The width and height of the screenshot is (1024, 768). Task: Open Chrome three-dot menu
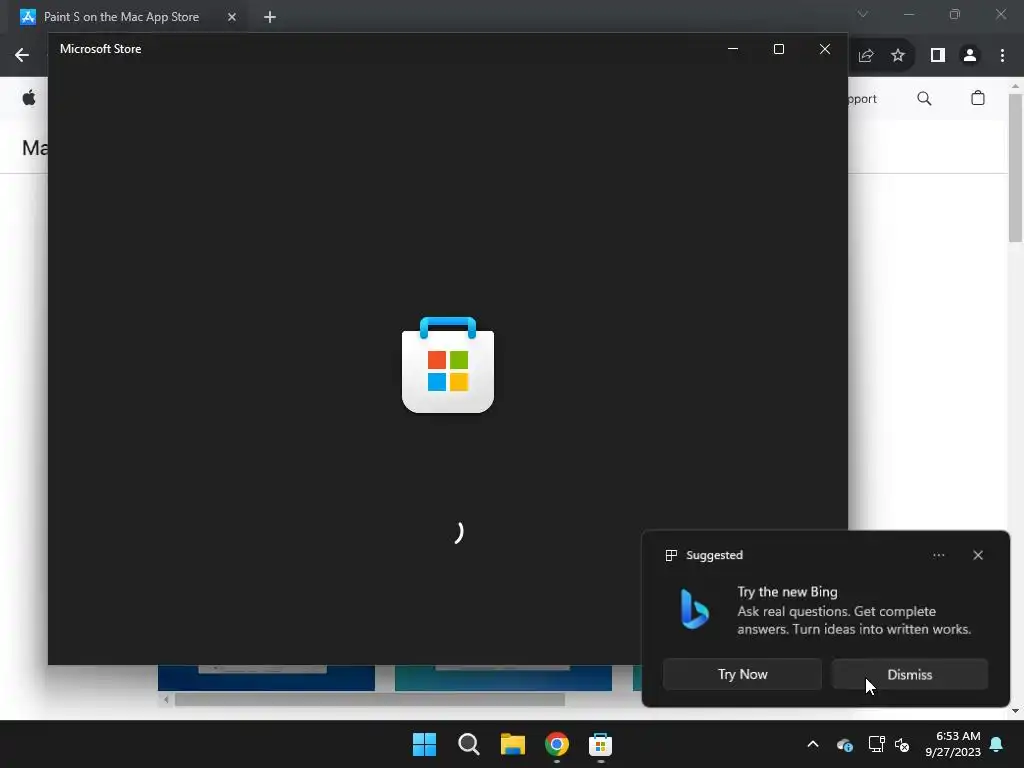coord(1002,56)
